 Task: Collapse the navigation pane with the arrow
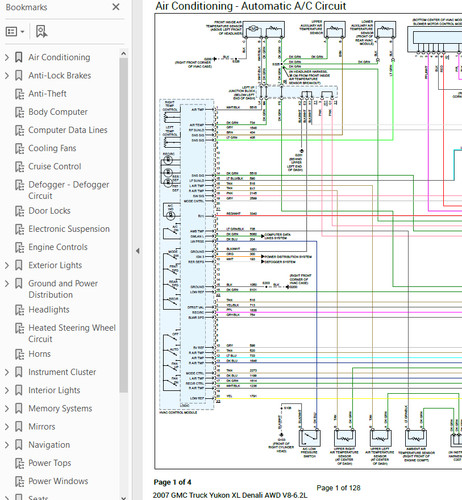[138, 251]
